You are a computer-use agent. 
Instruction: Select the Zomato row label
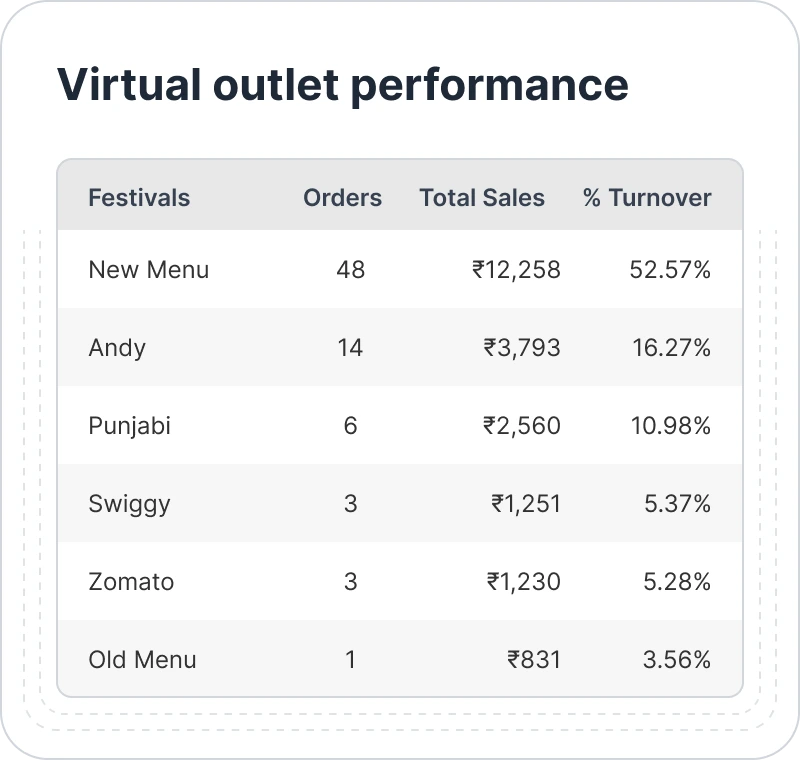point(131,581)
